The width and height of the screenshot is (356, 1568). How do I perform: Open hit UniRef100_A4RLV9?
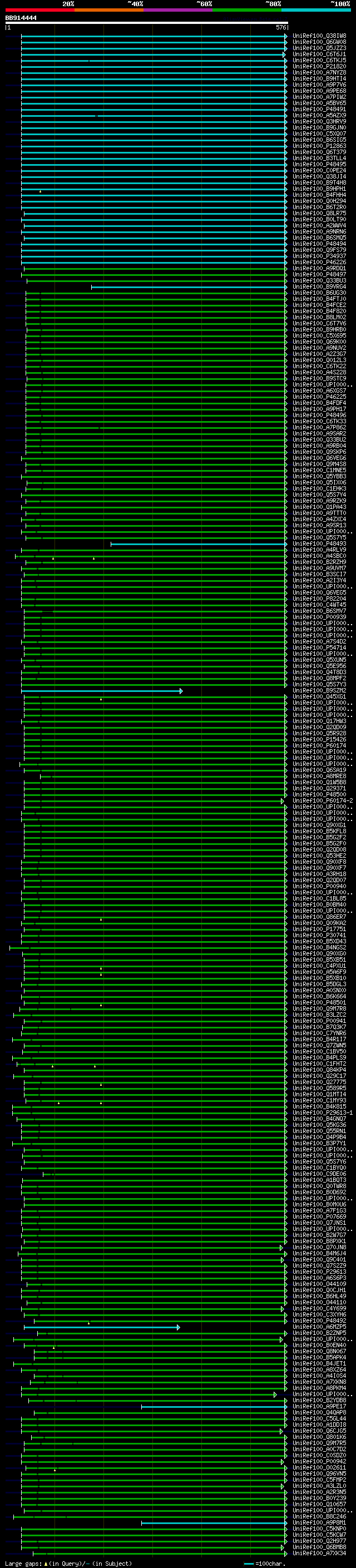click(x=319, y=550)
